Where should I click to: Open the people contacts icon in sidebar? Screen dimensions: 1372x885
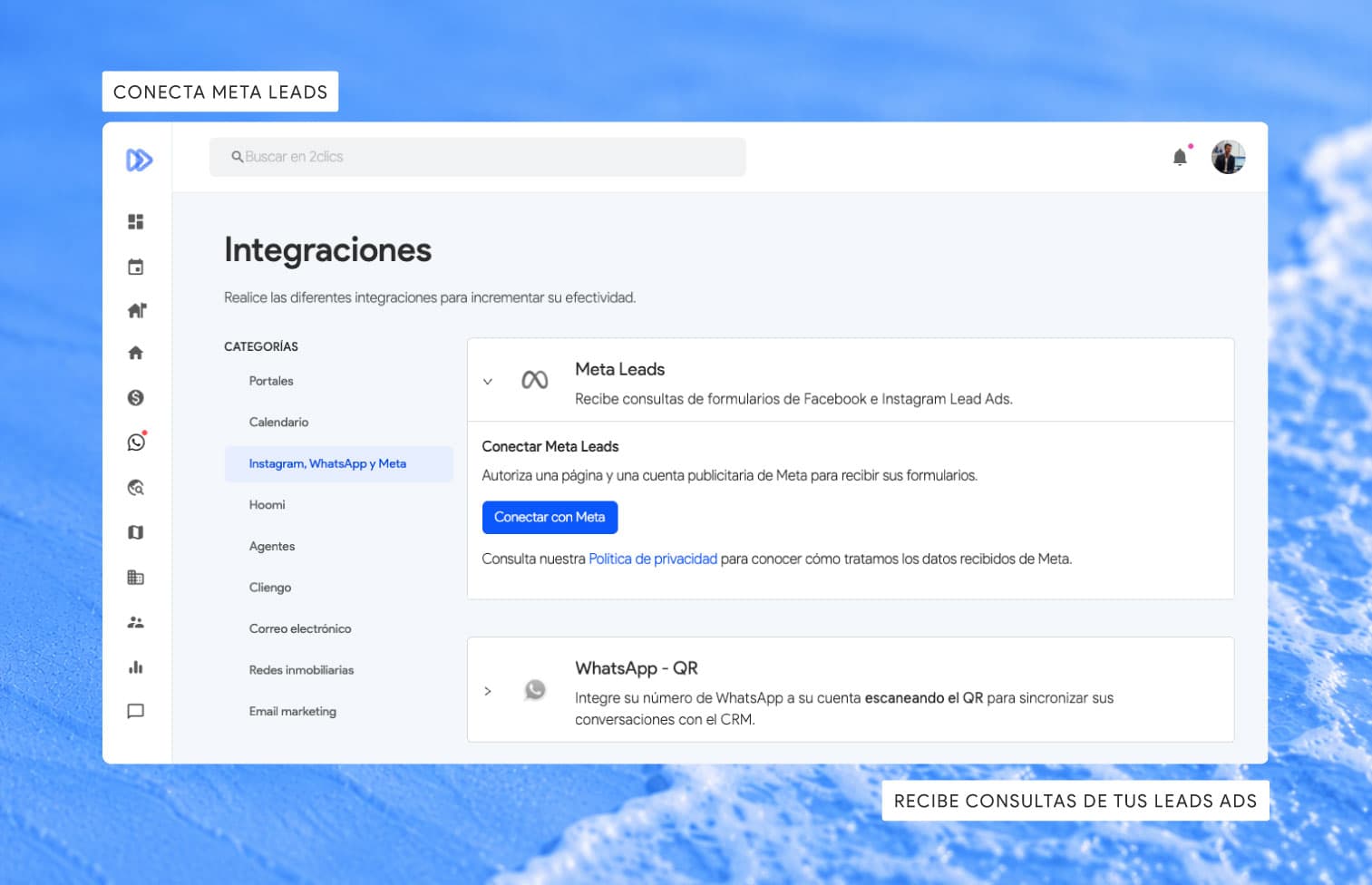(136, 622)
